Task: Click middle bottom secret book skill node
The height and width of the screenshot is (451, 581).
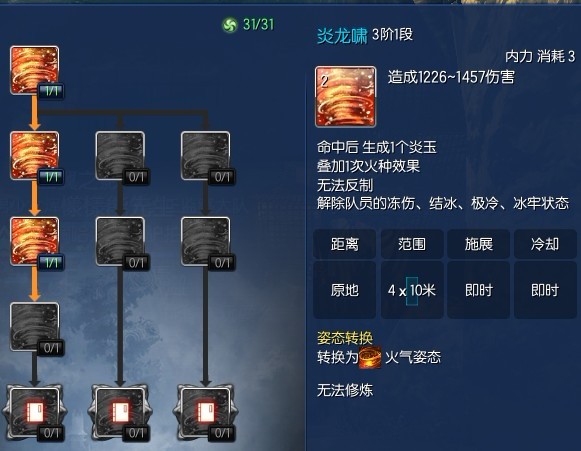Action: pos(120,412)
